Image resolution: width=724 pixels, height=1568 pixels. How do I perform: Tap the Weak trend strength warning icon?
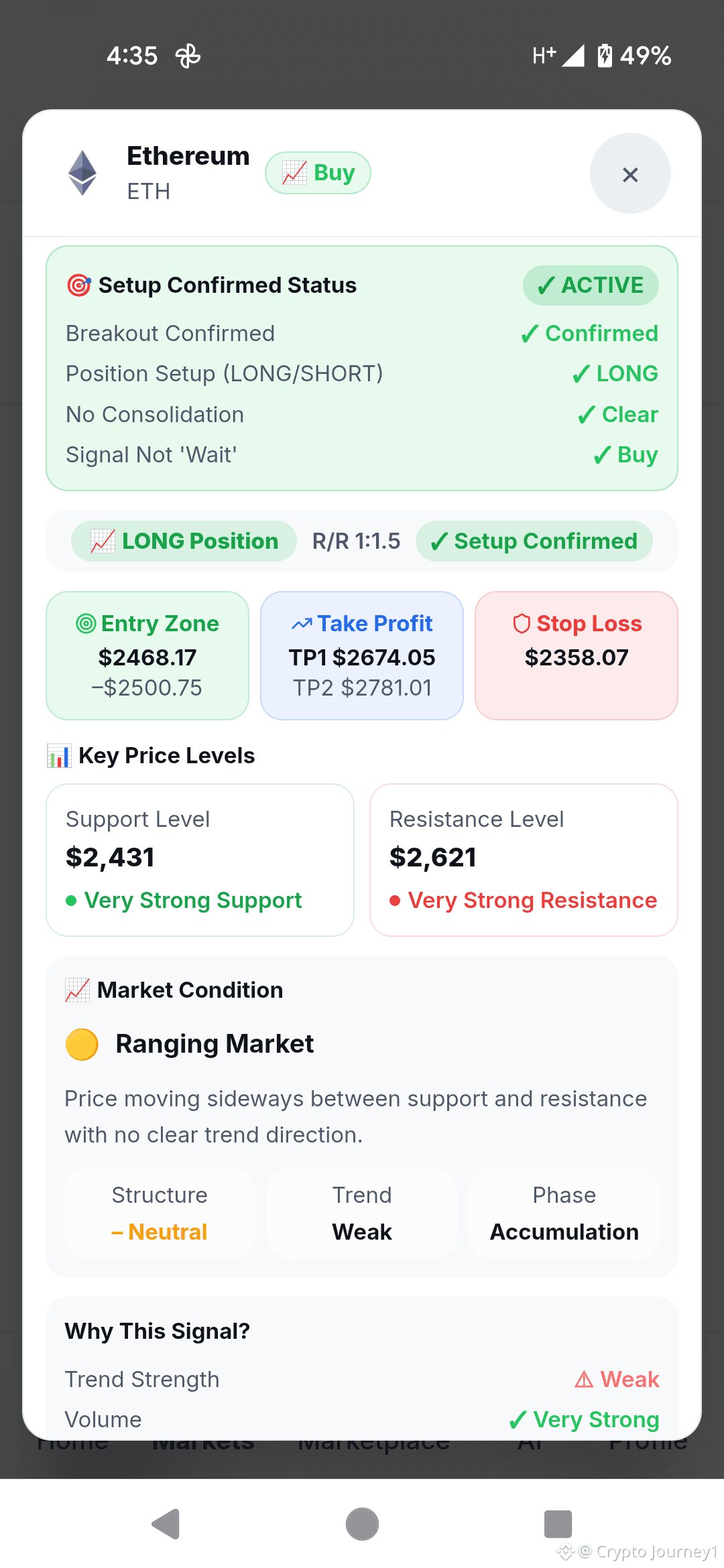[x=584, y=1380]
